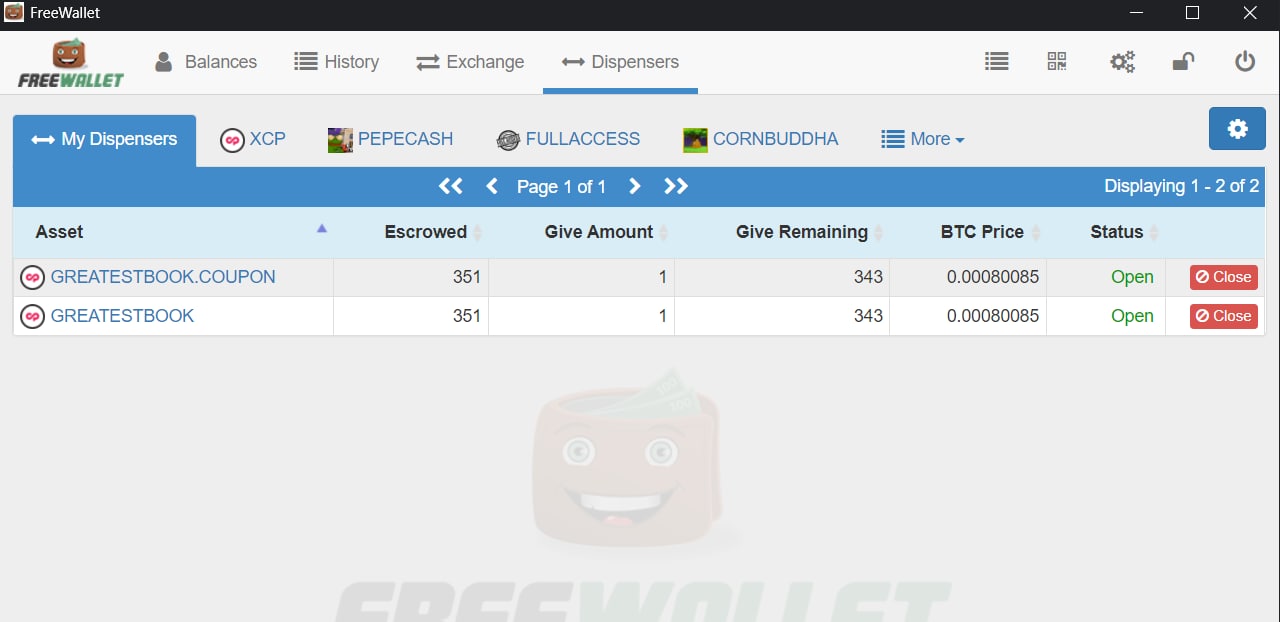Click Open status in GREATESTBOOK row
1280x622 pixels.
click(1132, 316)
